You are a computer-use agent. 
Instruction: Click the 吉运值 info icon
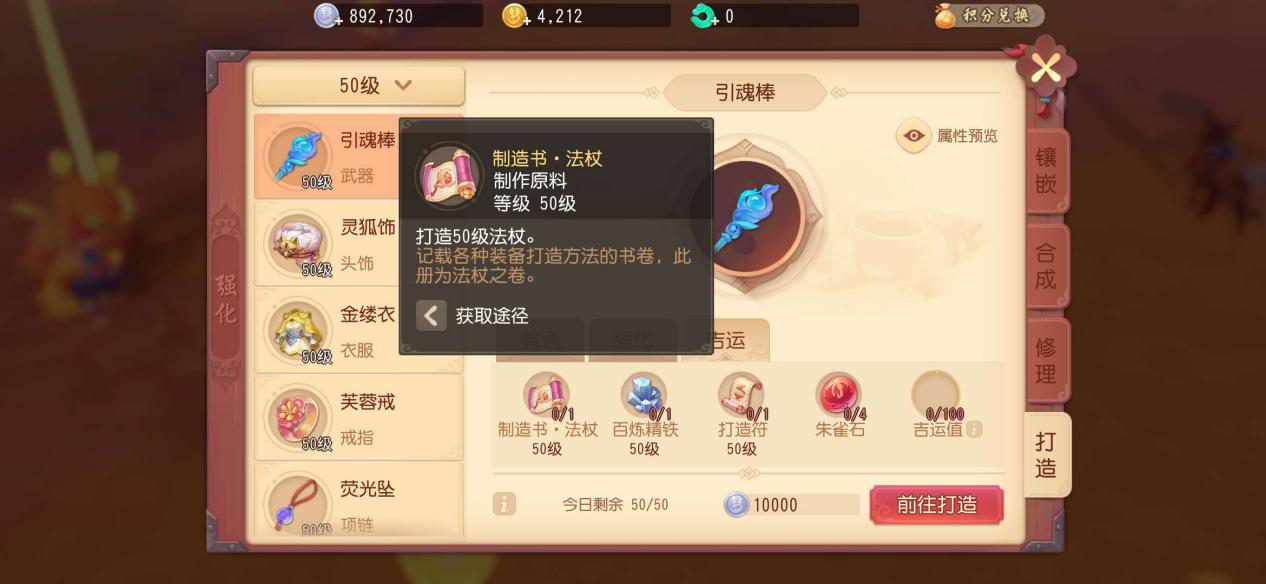click(974, 429)
